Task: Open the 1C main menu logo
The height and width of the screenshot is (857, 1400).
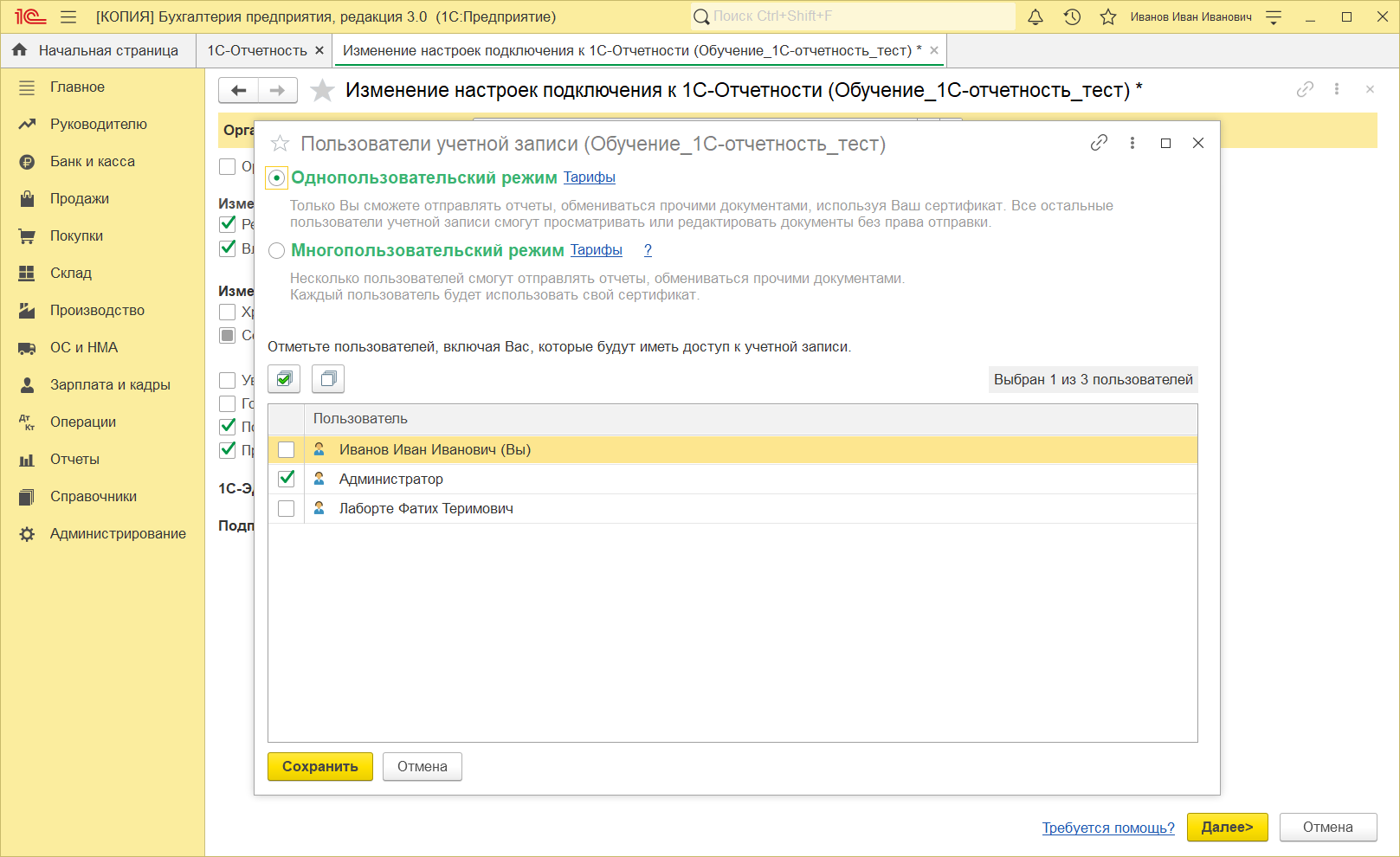Action: (x=30, y=16)
